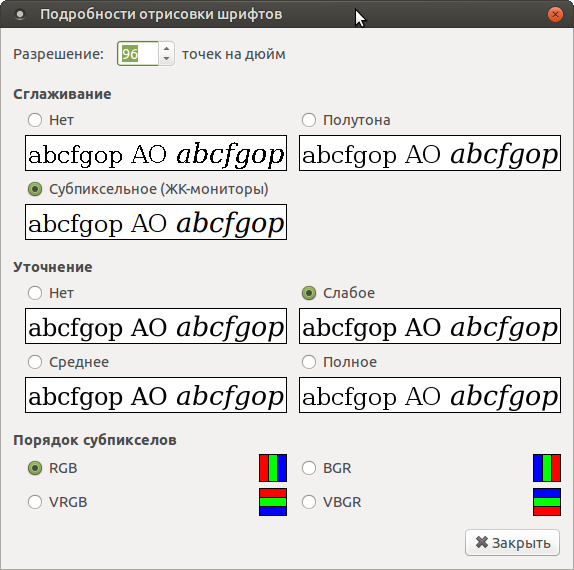This screenshot has height=570, width=574.
Task: Click the 'Полное' hinting font preview sample
Action: [430, 395]
